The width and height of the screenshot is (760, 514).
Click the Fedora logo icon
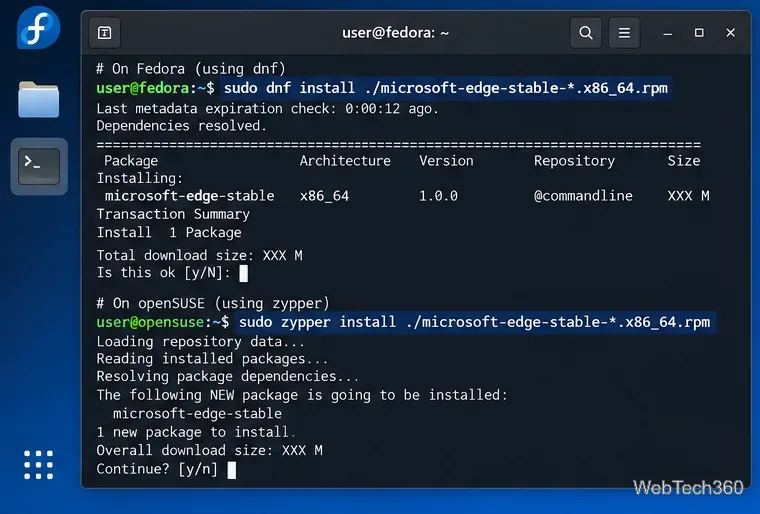(38, 28)
